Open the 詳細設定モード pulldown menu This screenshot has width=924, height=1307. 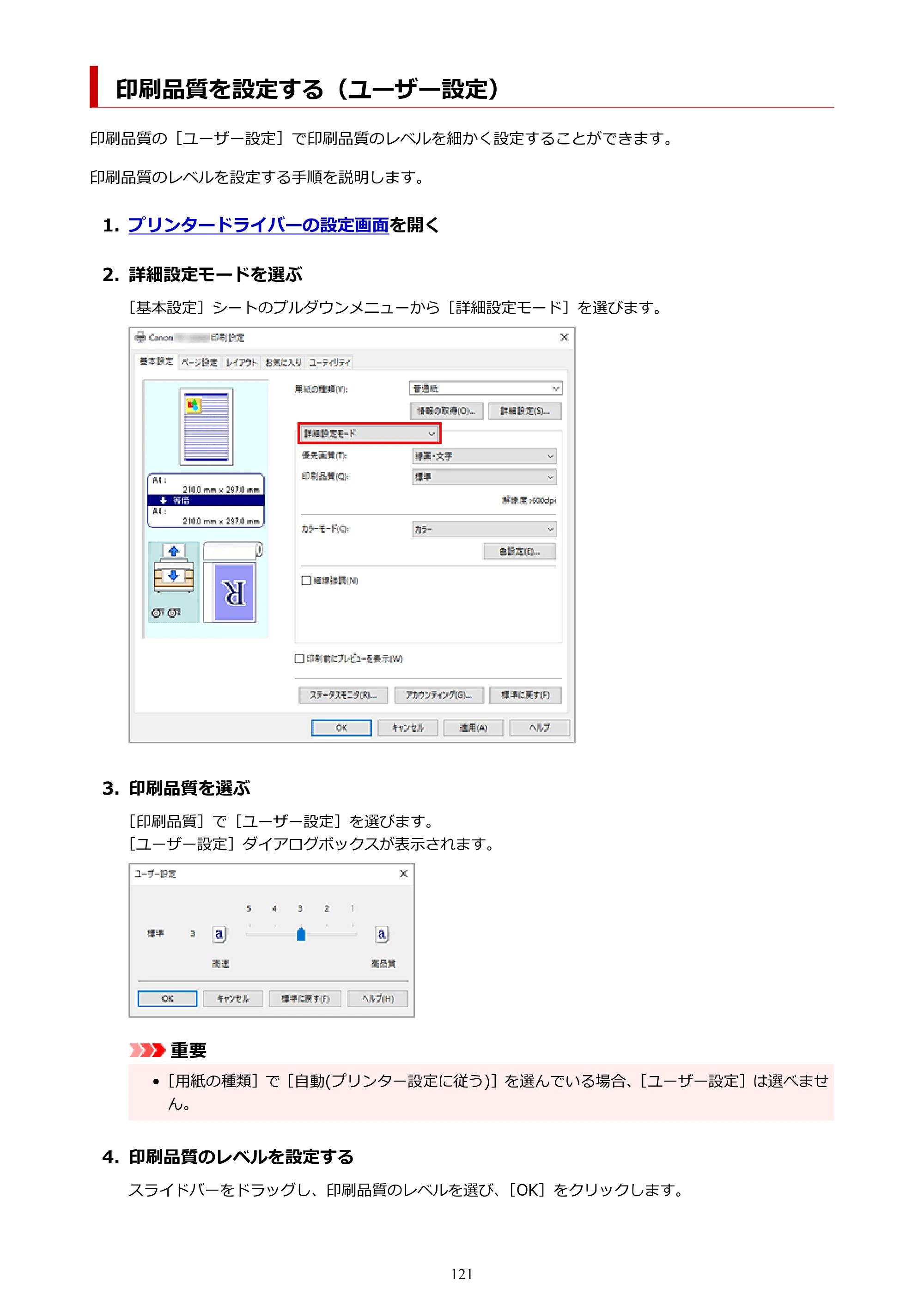click(x=370, y=434)
